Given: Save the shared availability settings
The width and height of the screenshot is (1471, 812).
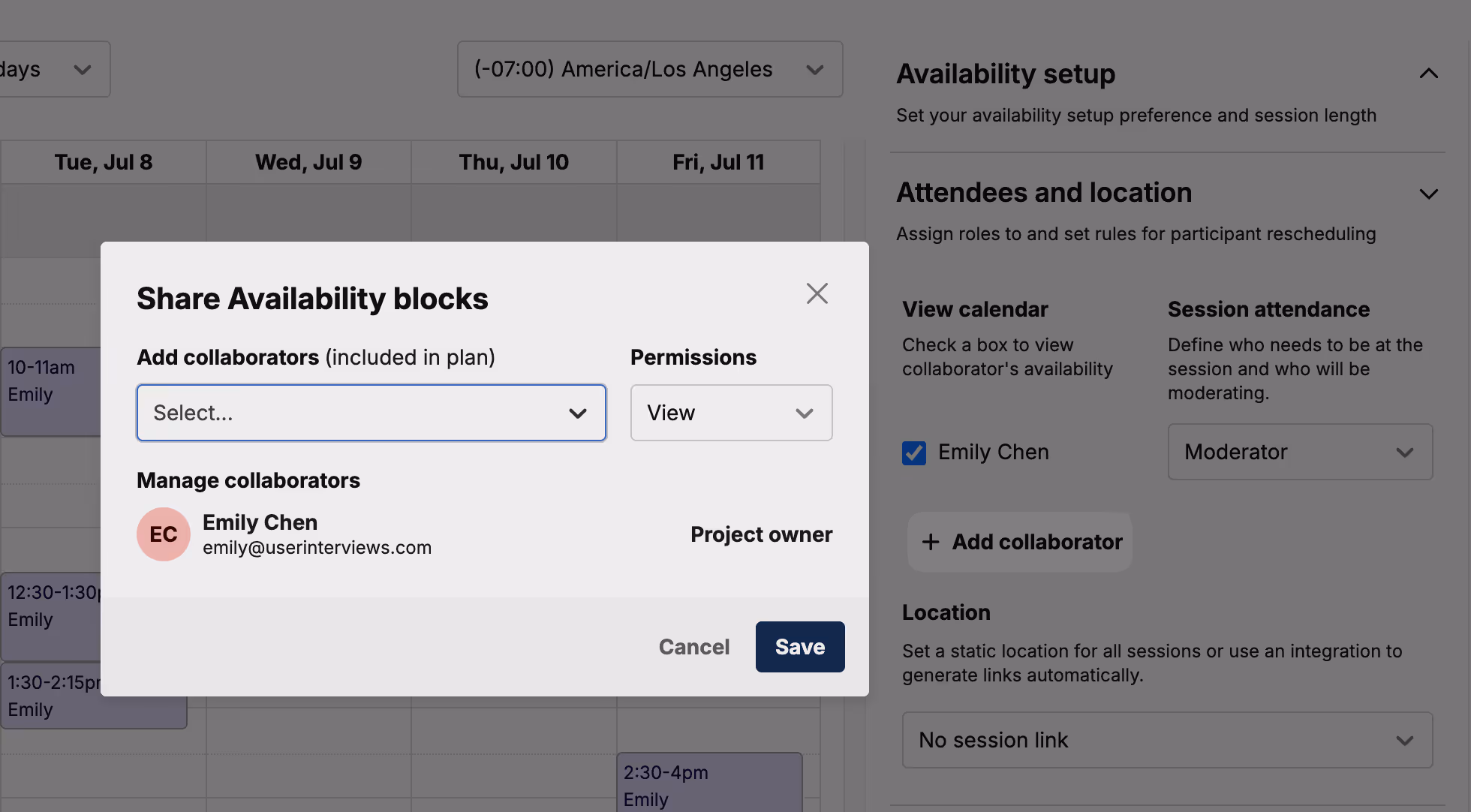Looking at the screenshot, I should [x=799, y=647].
